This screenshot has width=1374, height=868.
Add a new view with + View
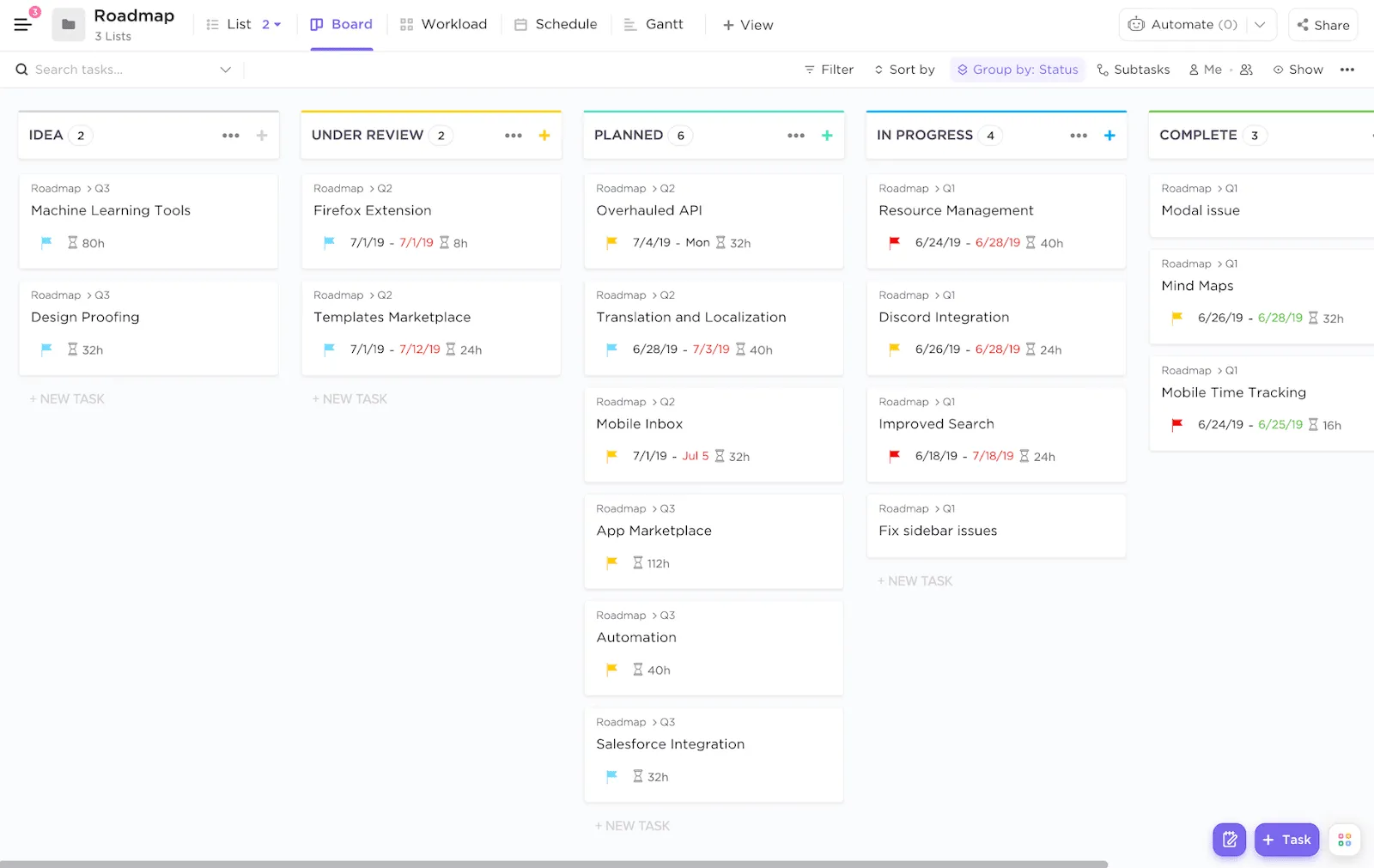[x=748, y=25]
